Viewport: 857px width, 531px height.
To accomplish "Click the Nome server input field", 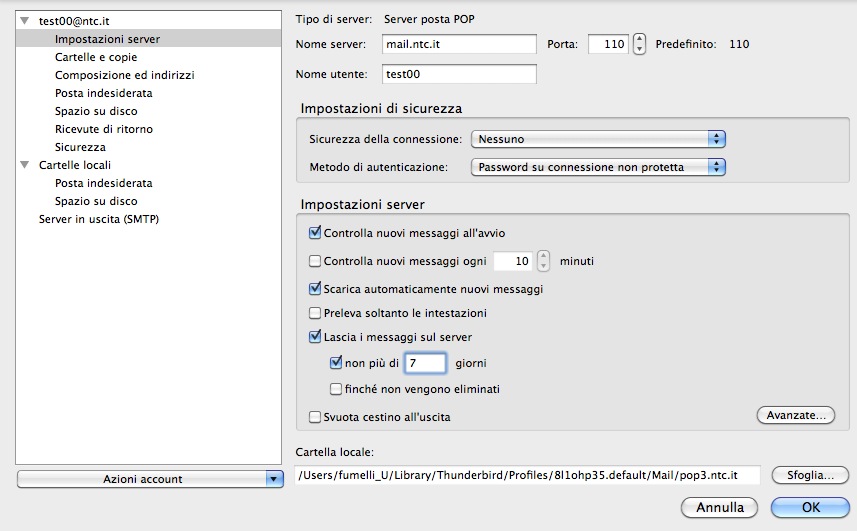I will (460, 44).
